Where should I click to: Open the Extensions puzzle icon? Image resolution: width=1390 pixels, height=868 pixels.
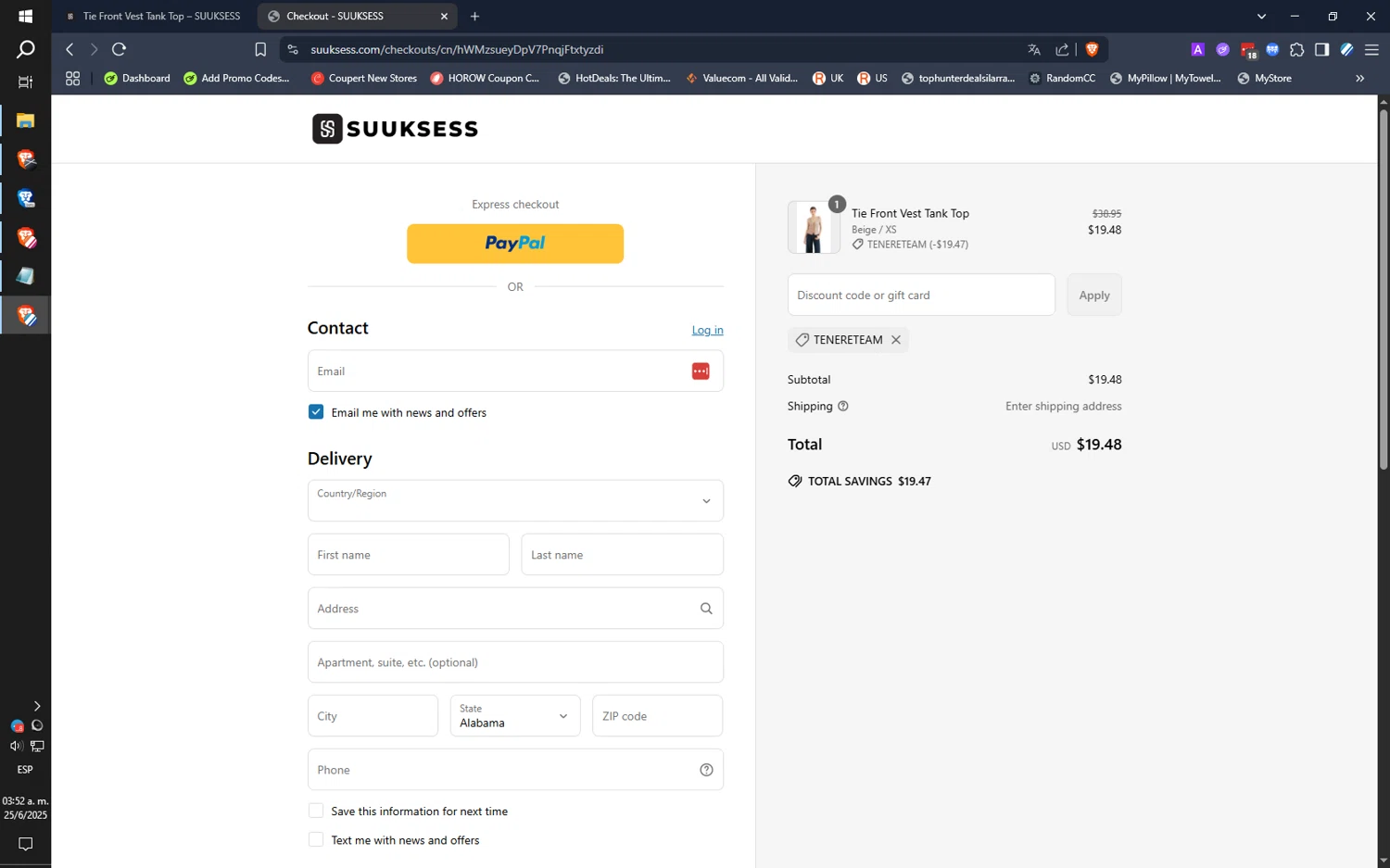[1296, 50]
